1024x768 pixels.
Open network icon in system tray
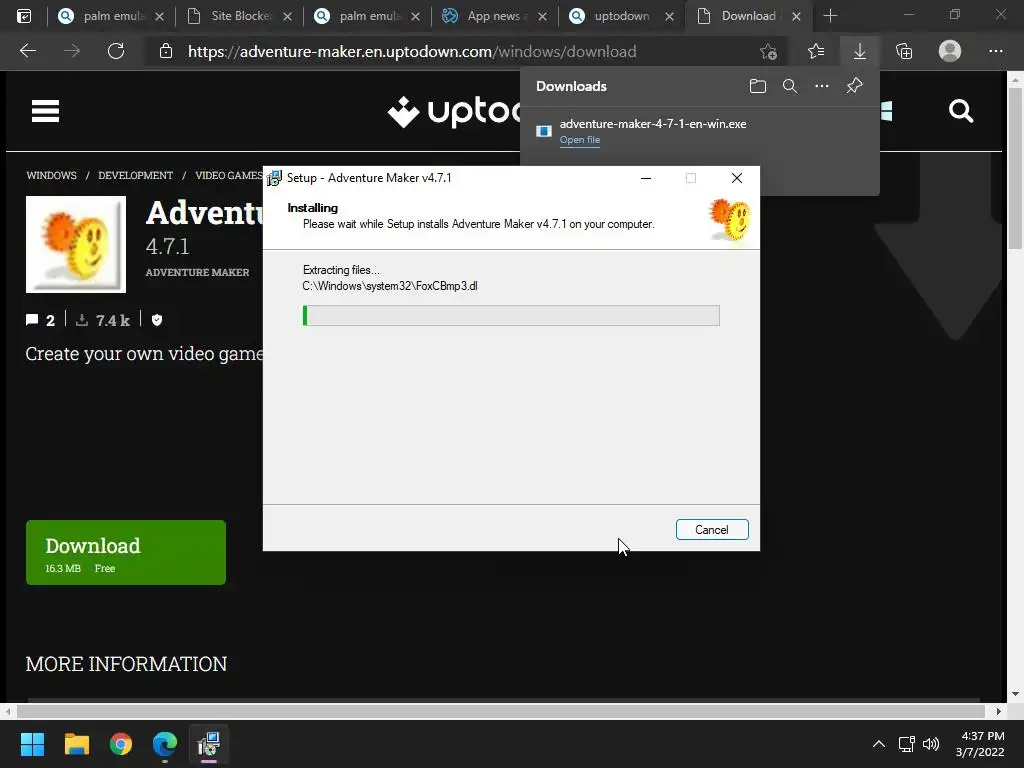[906, 744]
